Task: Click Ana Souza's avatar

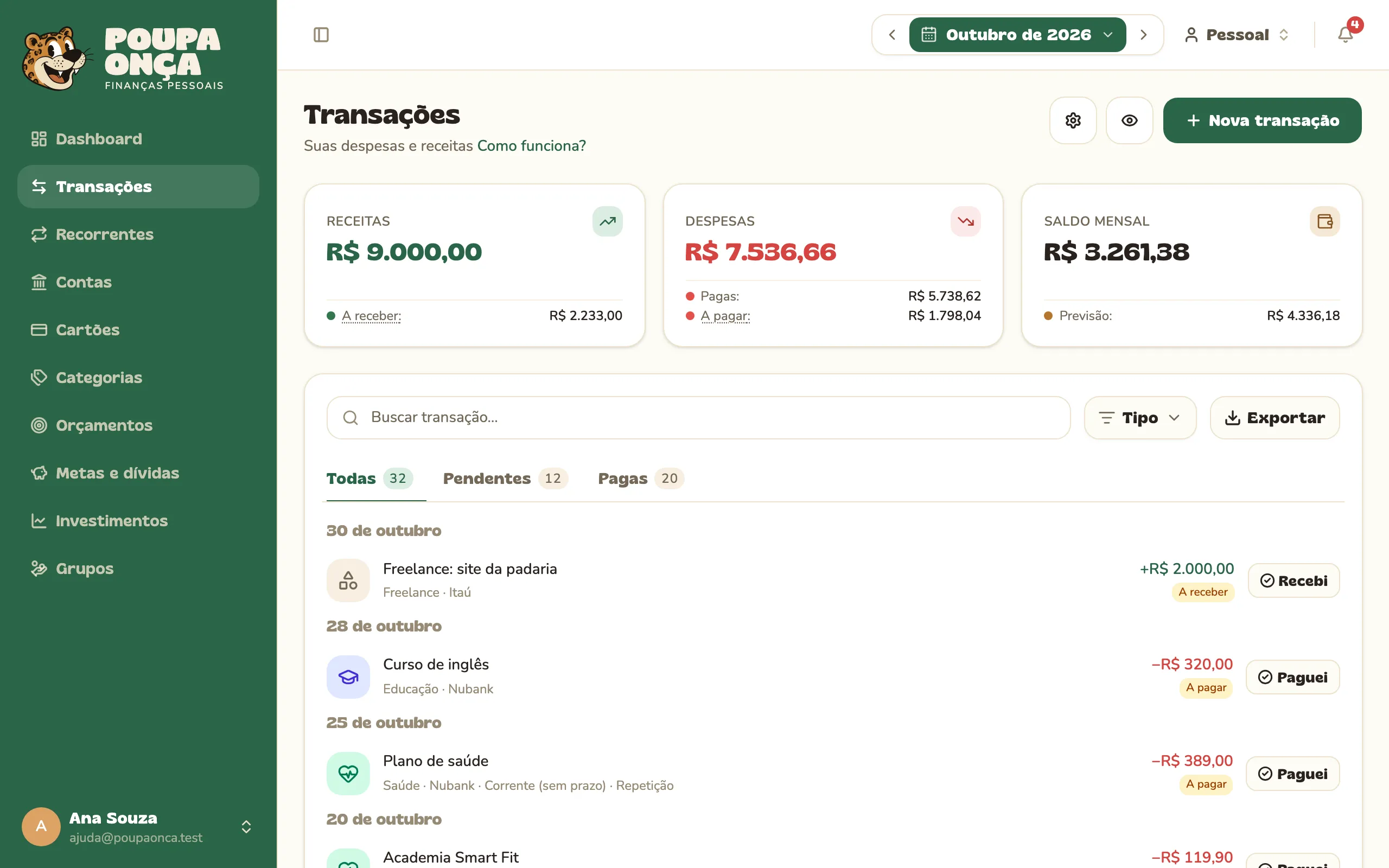Action: pos(41,827)
